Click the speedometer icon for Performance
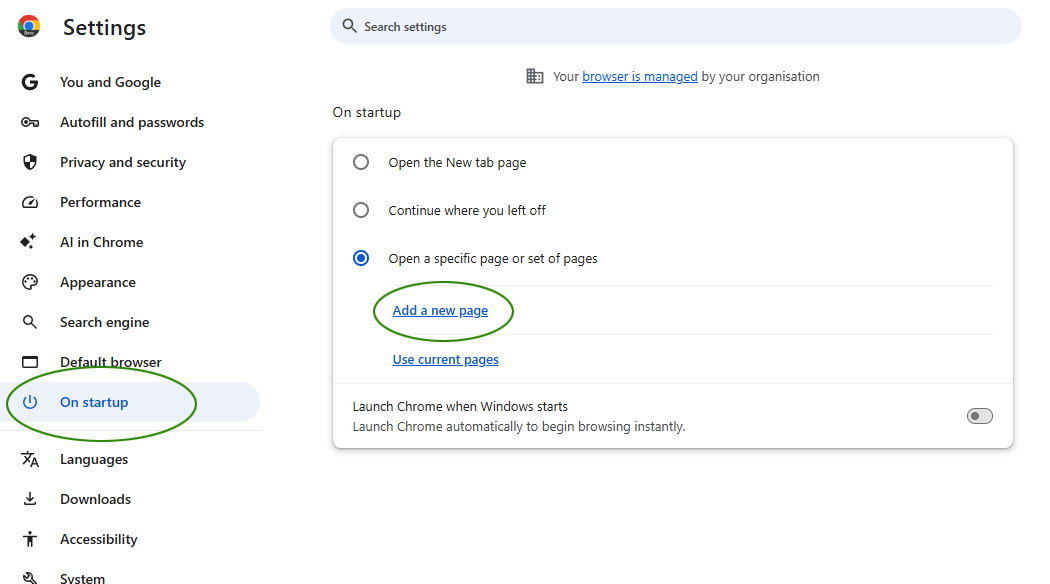1050x584 pixels. (x=29, y=202)
